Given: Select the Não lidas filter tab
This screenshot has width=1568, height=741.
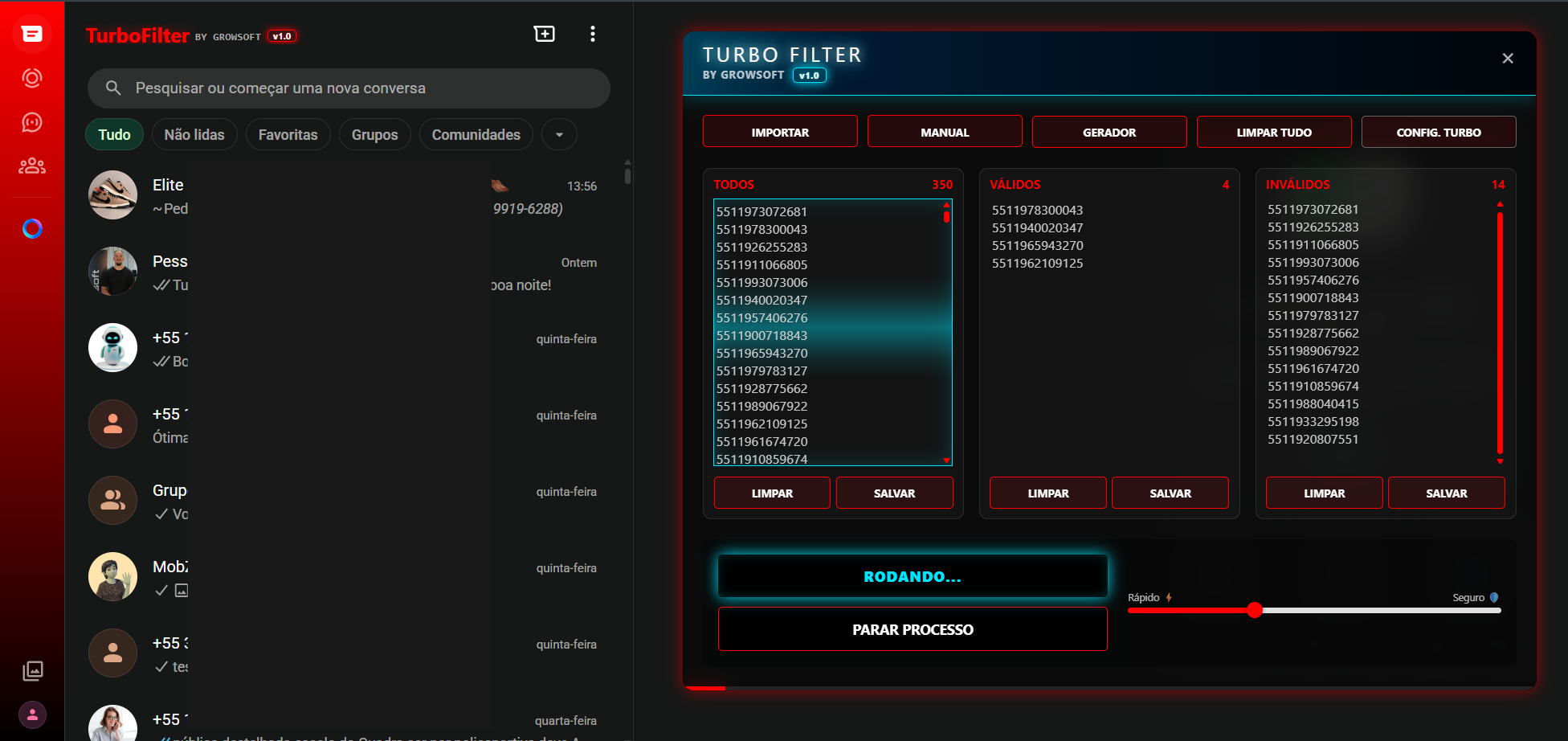Looking at the screenshot, I should (x=194, y=134).
